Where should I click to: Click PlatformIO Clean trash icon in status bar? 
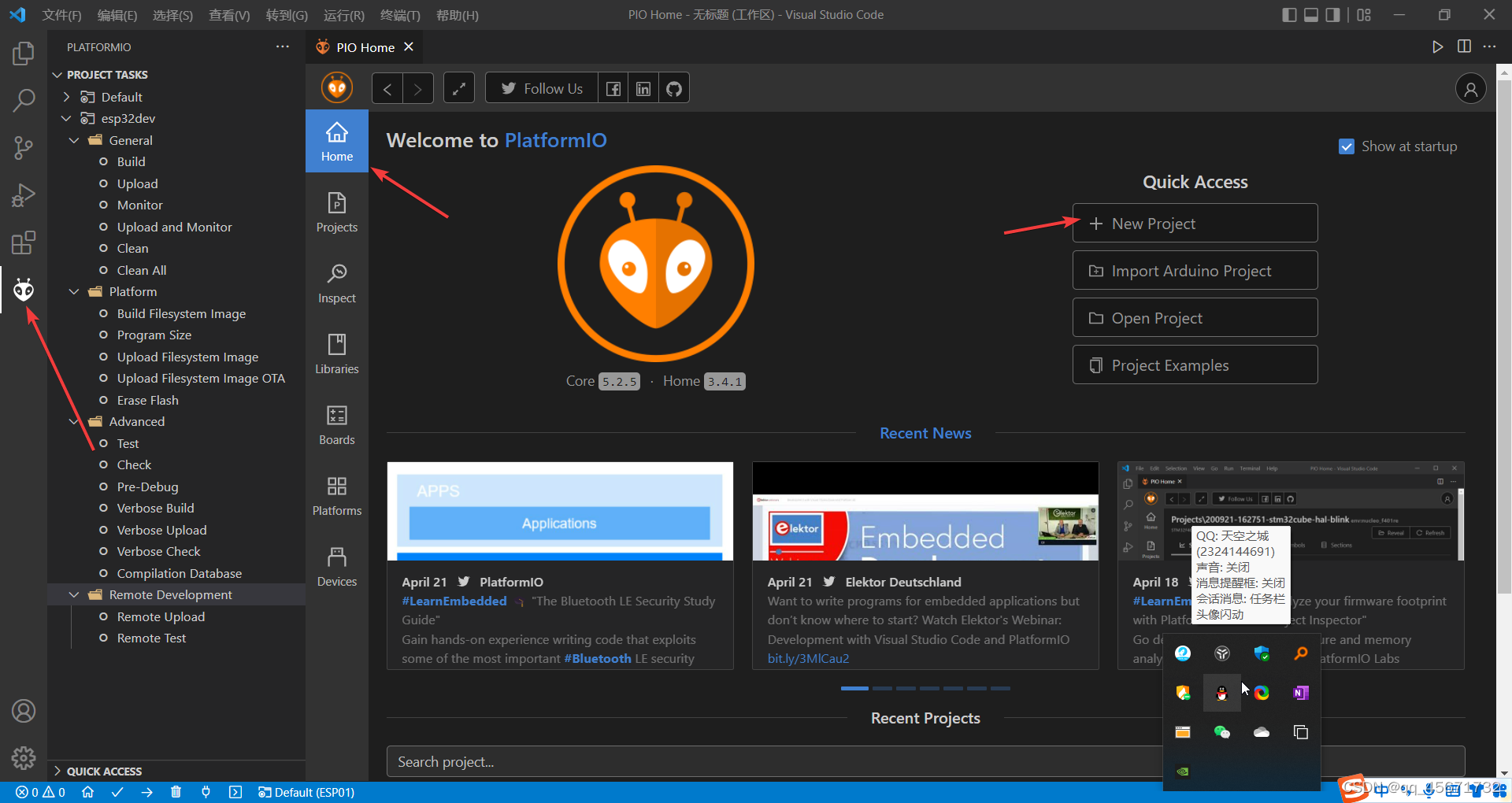pos(176,792)
